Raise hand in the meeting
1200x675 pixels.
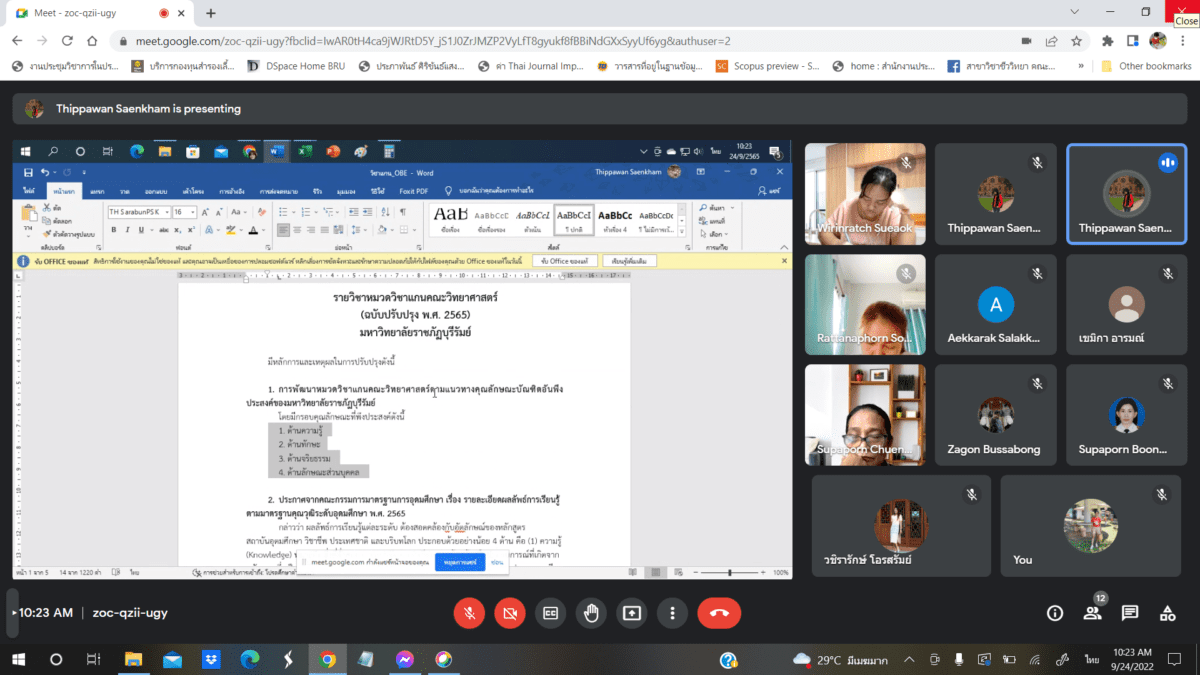[591, 613]
